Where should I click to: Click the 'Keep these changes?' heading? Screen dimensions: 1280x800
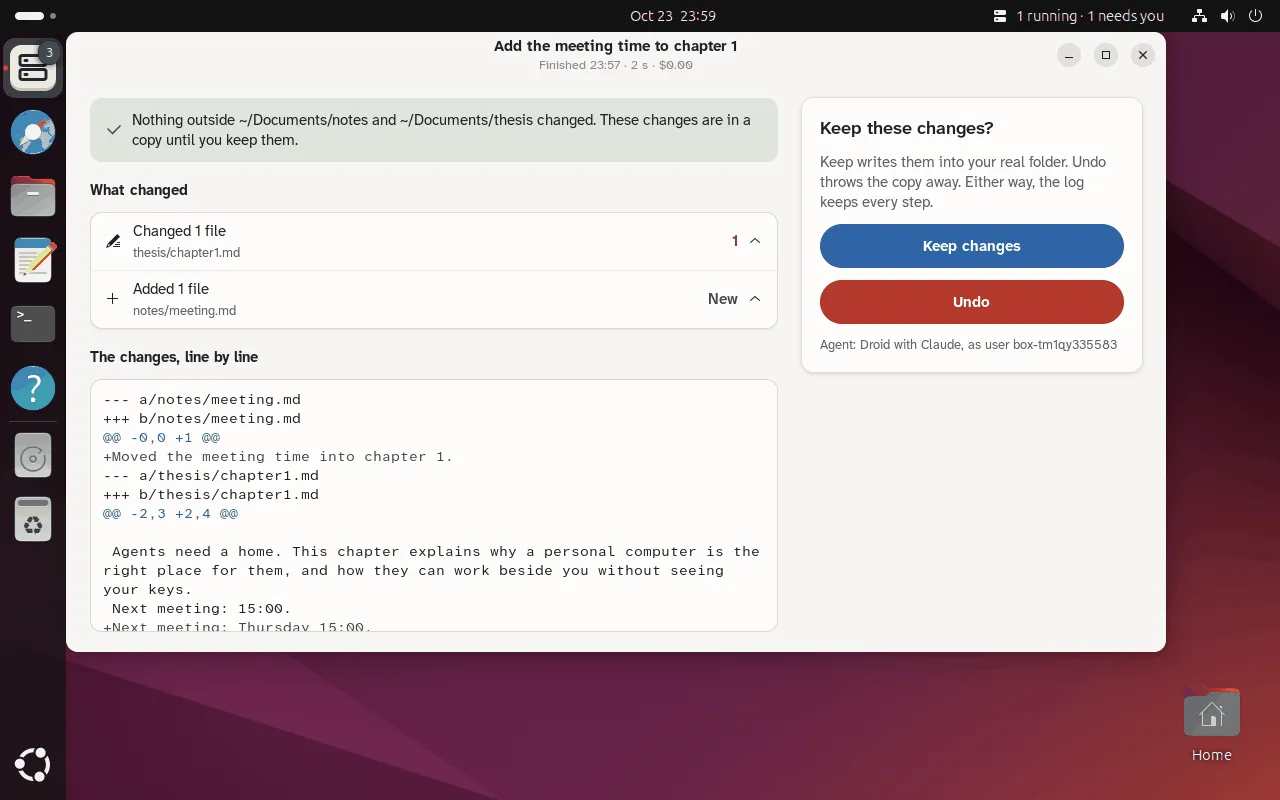tap(906, 128)
